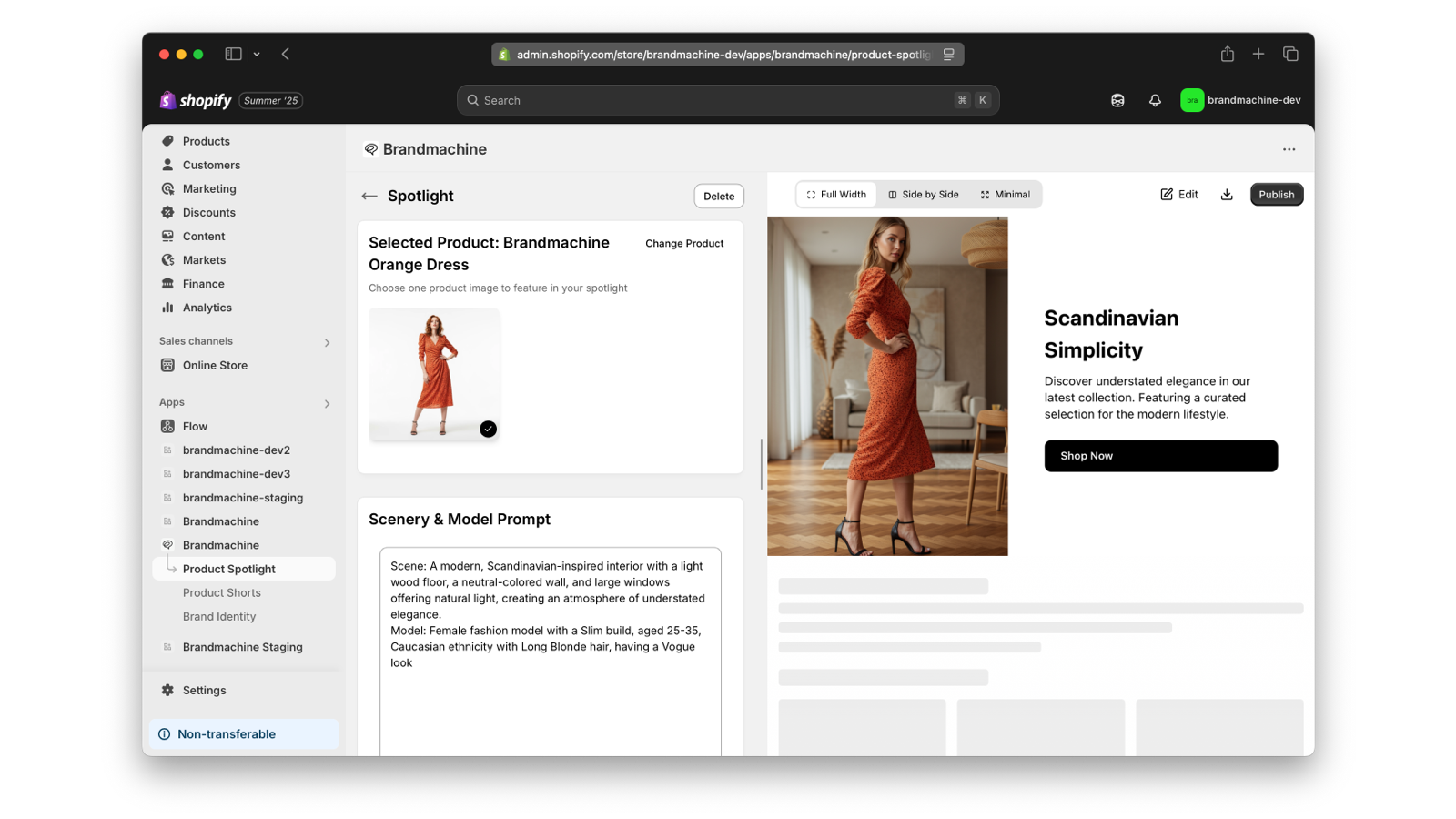The height and width of the screenshot is (819, 1456).
Task: Go back with Spotlight back arrow
Action: (x=369, y=196)
